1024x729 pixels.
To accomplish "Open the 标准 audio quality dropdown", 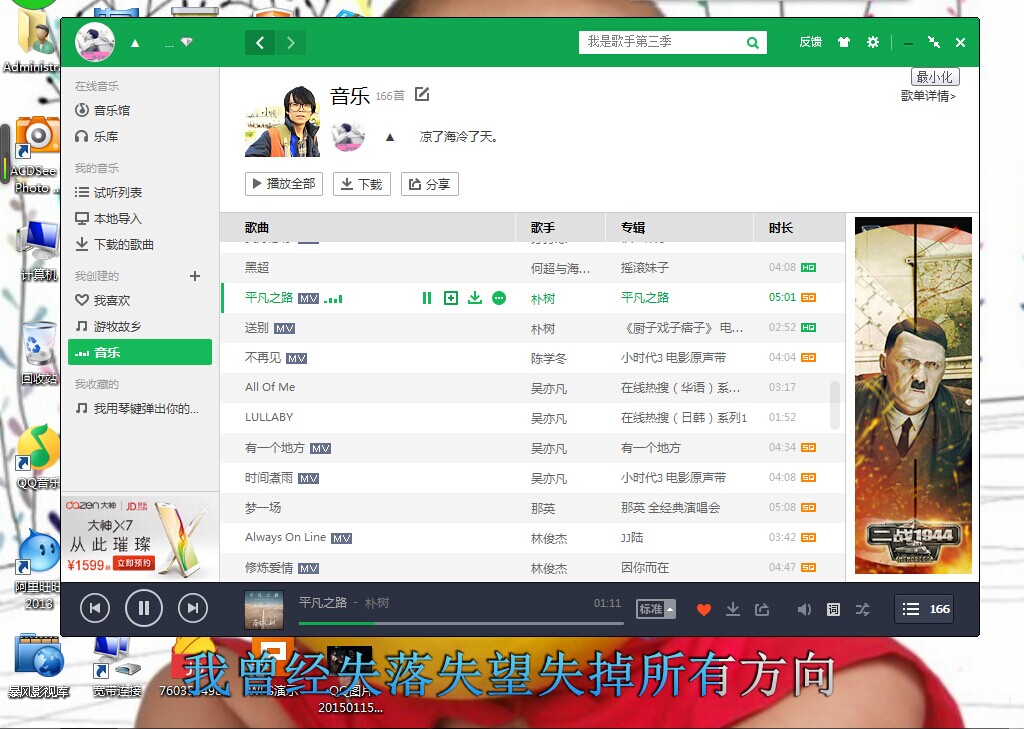I will 656,609.
